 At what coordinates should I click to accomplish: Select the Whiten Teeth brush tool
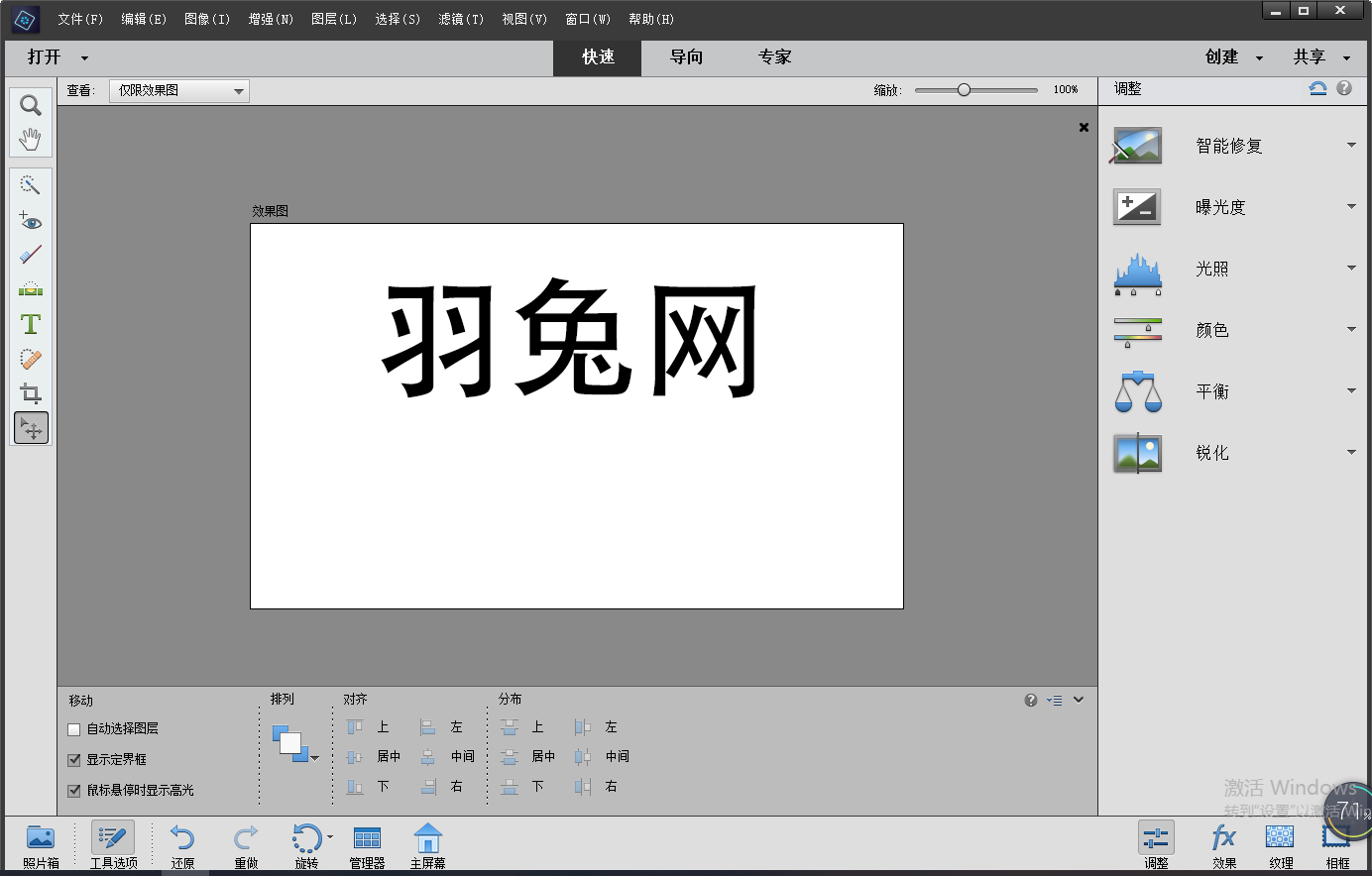[31, 255]
